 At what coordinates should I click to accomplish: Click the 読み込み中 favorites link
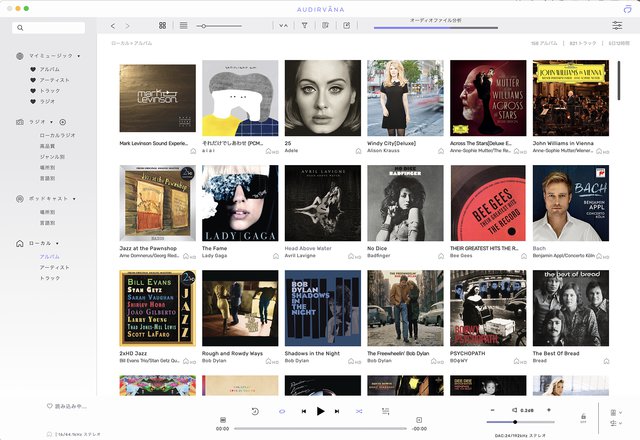coord(68,406)
